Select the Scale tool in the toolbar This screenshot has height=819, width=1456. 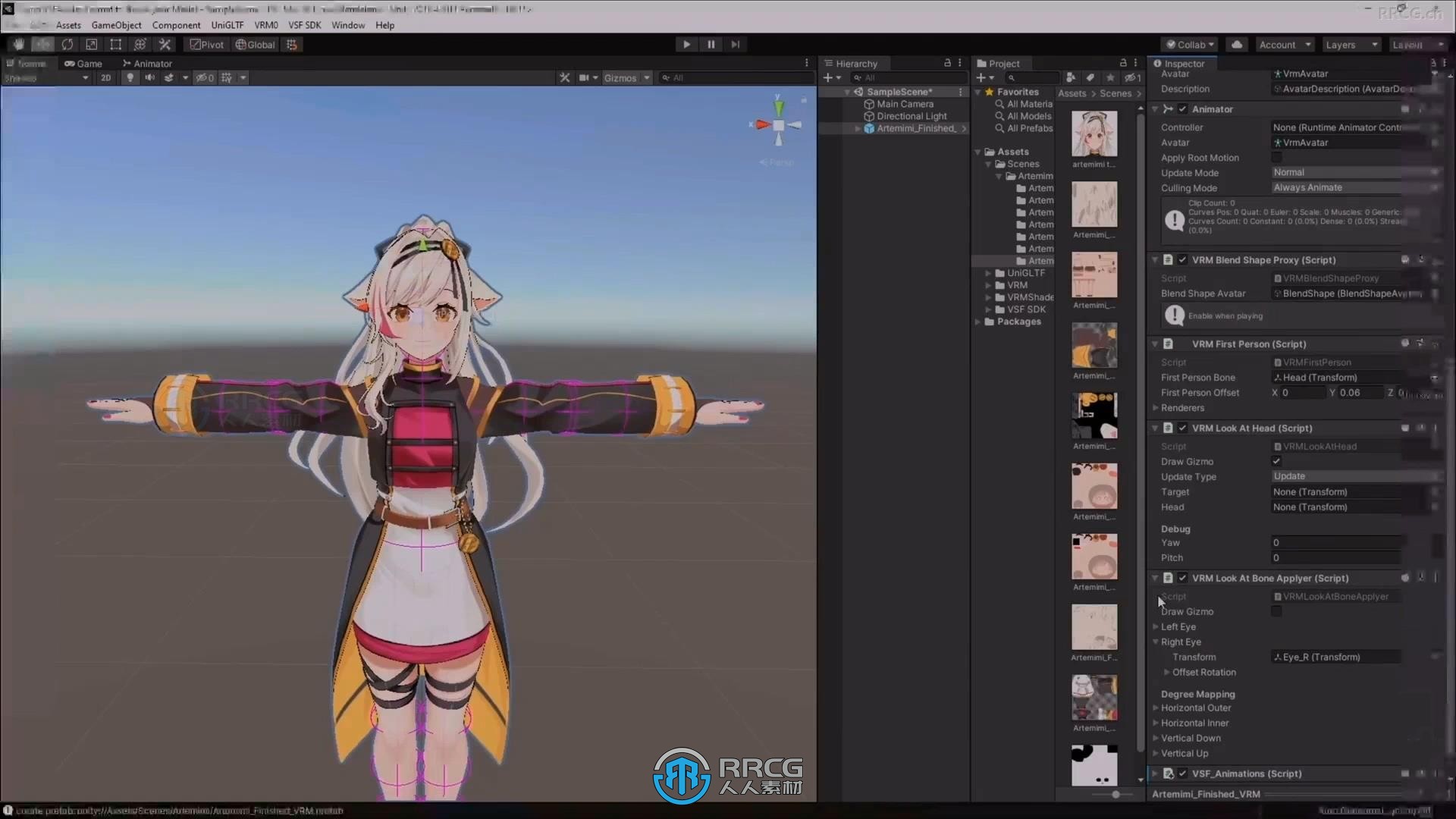(91, 45)
